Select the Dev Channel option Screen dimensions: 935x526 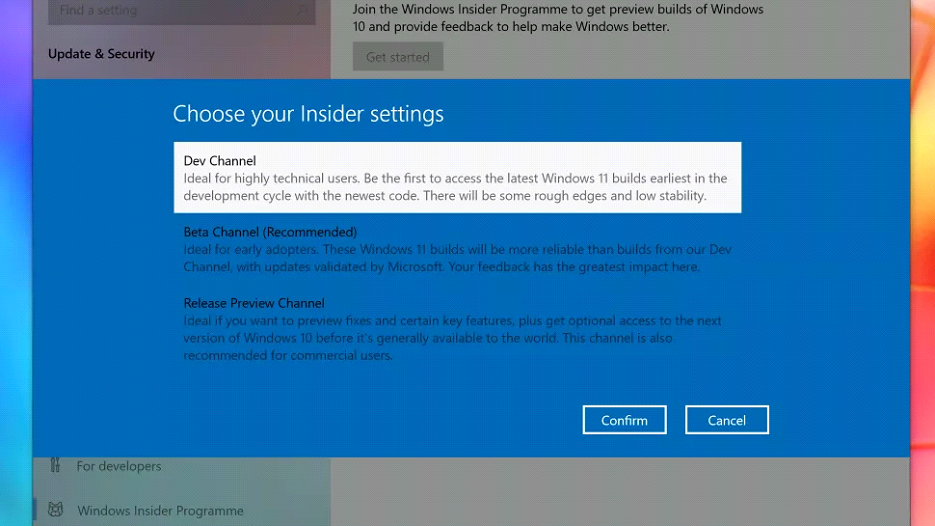click(x=457, y=177)
